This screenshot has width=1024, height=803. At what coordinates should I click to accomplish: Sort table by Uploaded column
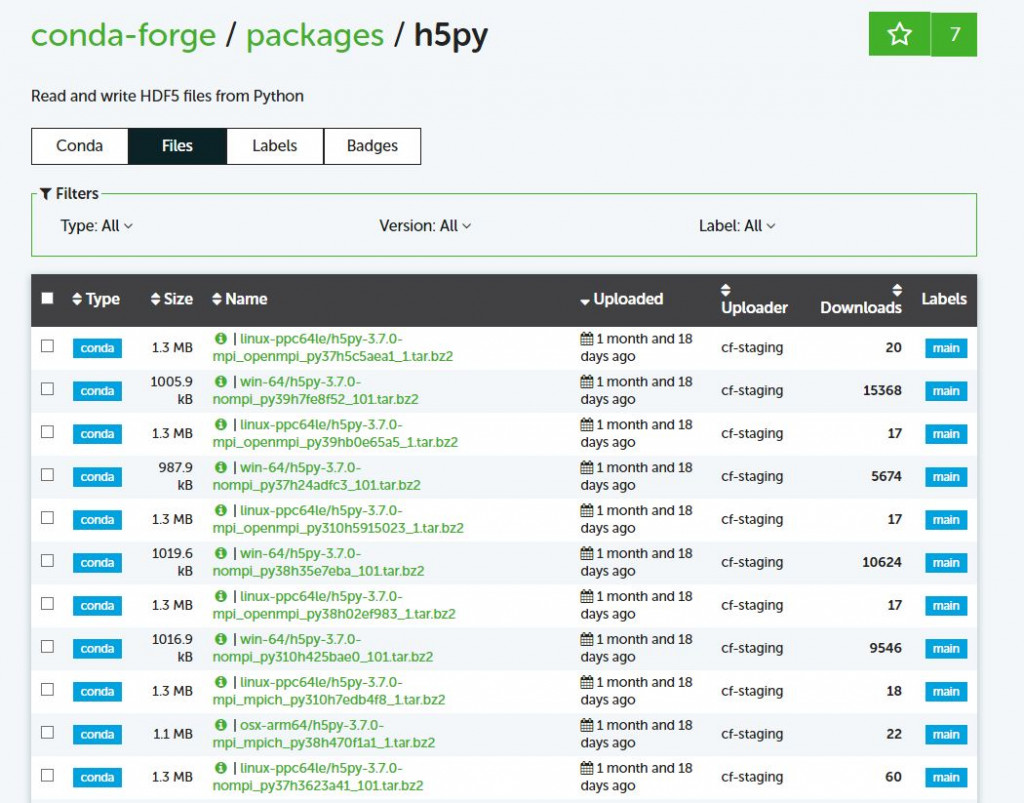point(622,299)
